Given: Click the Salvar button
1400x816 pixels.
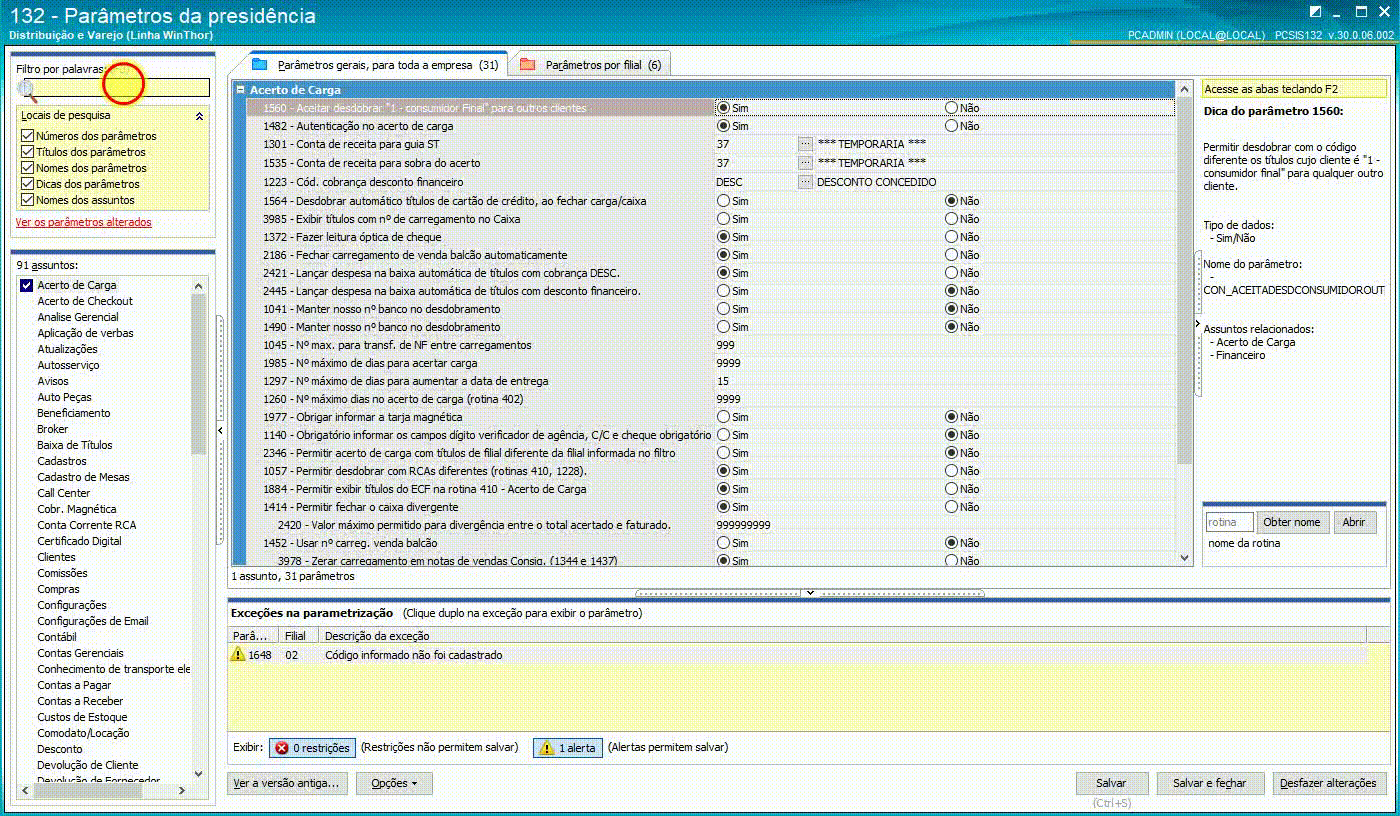Looking at the screenshot, I should coord(1111,783).
